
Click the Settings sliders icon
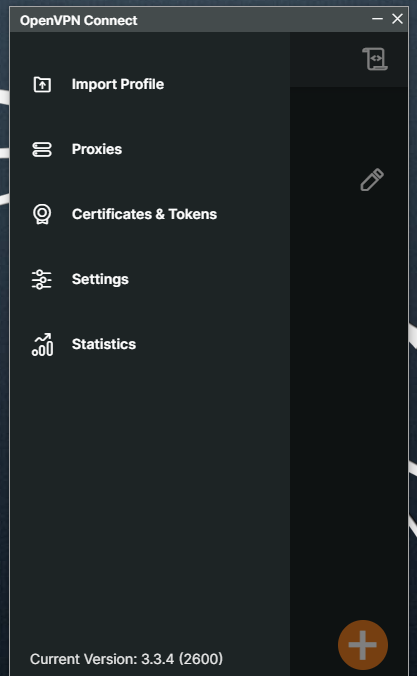point(42,279)
